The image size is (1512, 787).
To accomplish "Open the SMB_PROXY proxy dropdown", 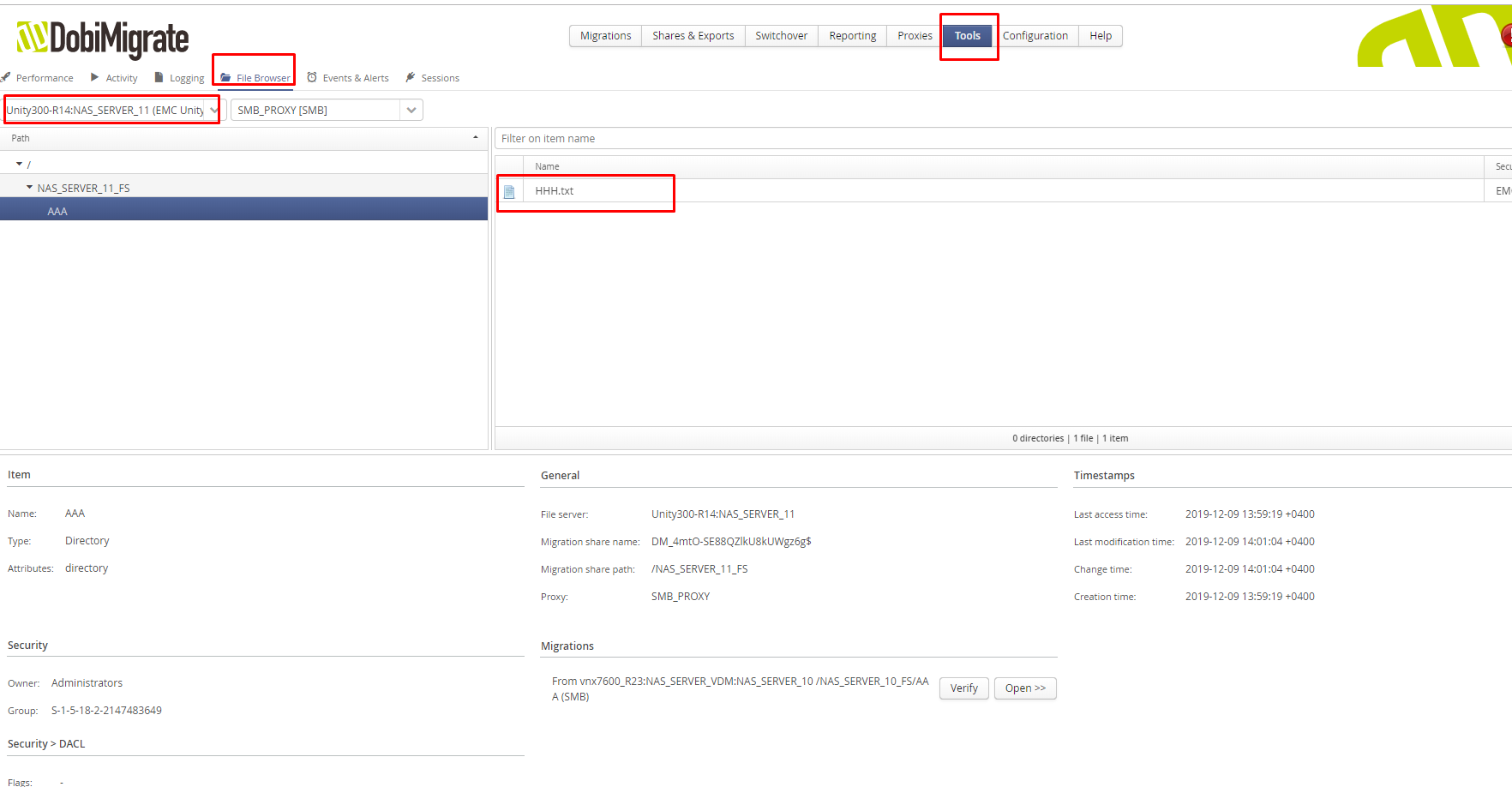I will coord(411,110).
